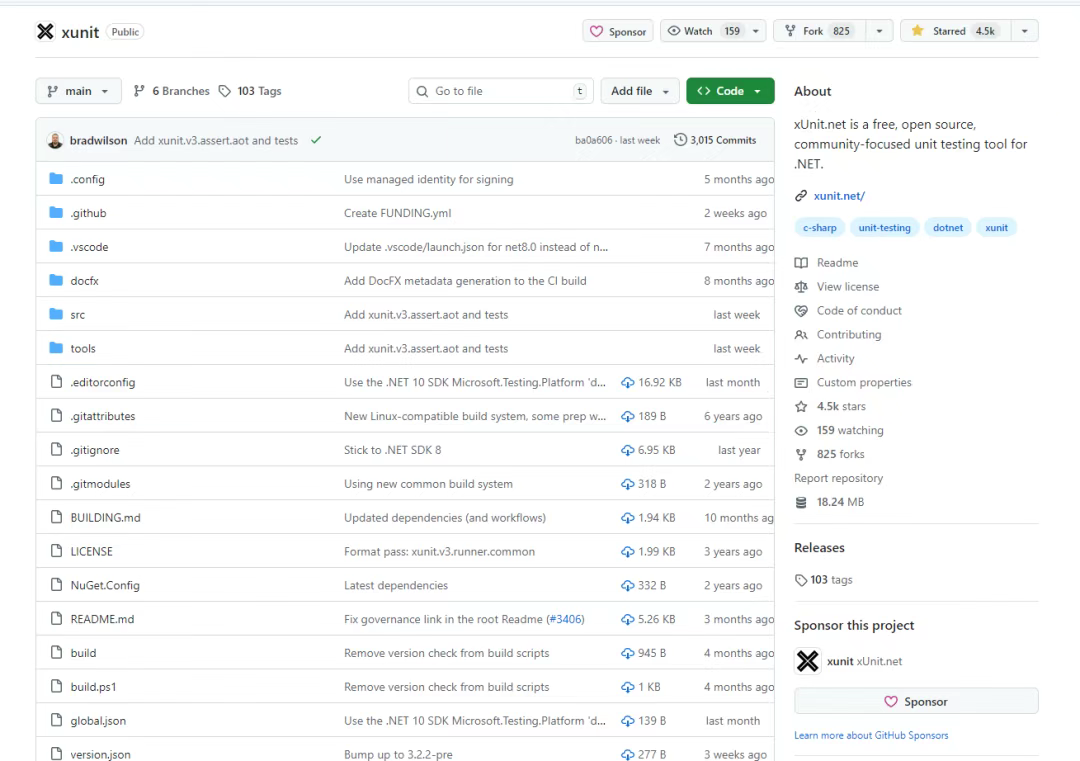
Task: Open the global.json file
Action: point(98,721)
